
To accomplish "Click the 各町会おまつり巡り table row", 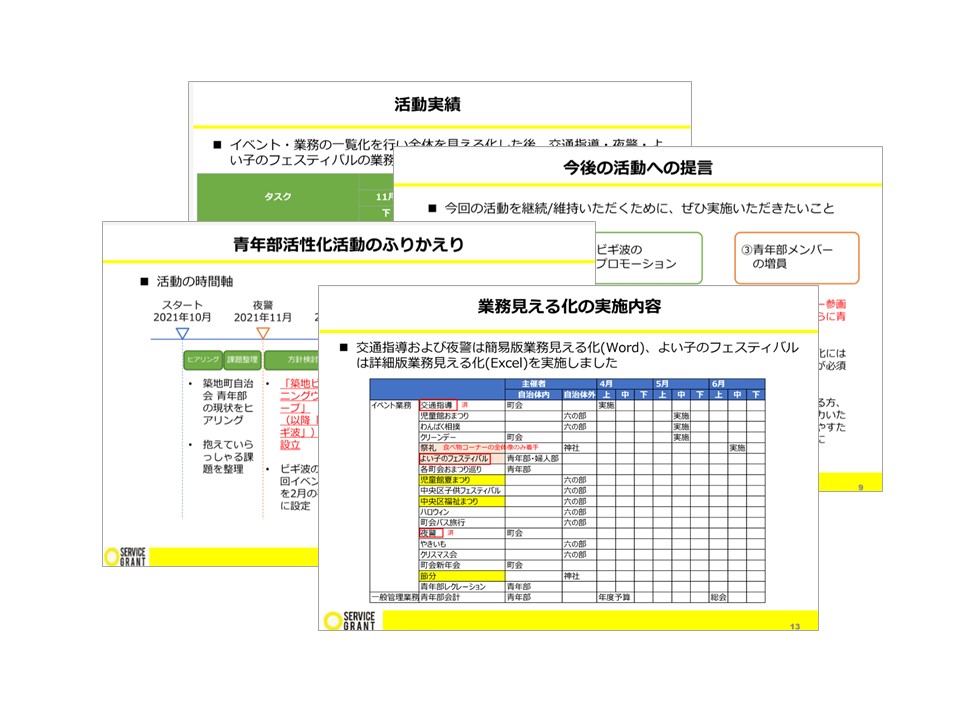I will [x=592, y=470].
